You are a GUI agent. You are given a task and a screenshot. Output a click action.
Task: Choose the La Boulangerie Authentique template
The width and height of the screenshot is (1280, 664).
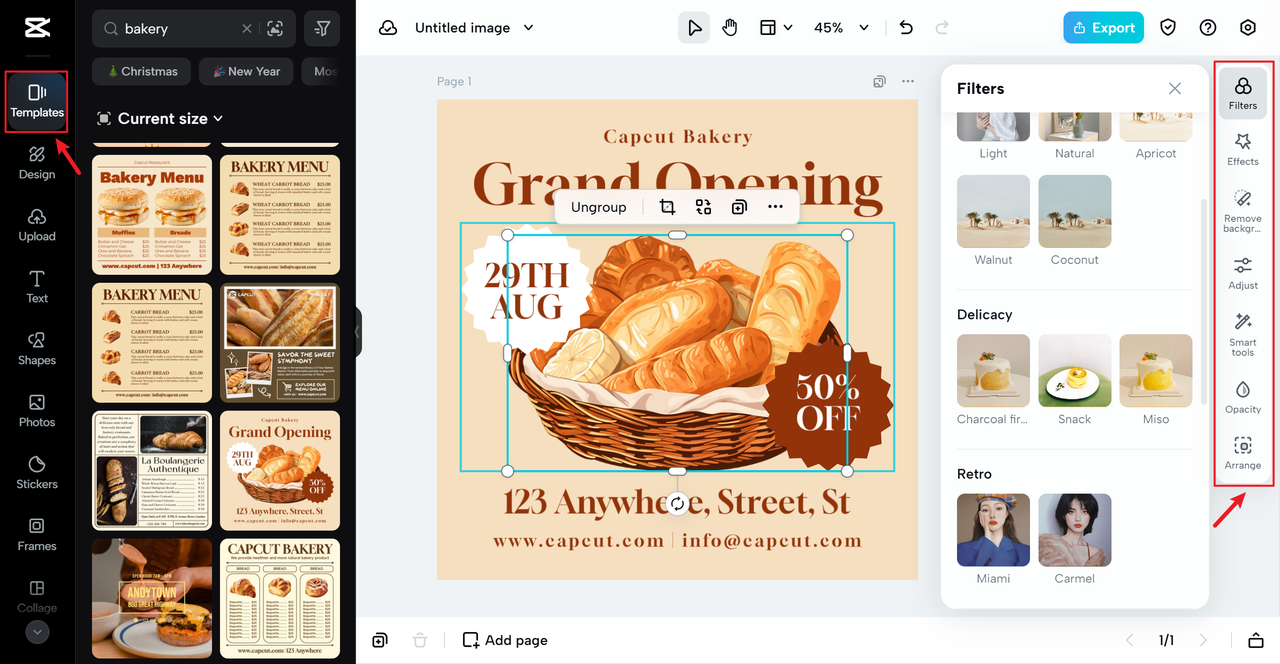click(x=152, y=470)
